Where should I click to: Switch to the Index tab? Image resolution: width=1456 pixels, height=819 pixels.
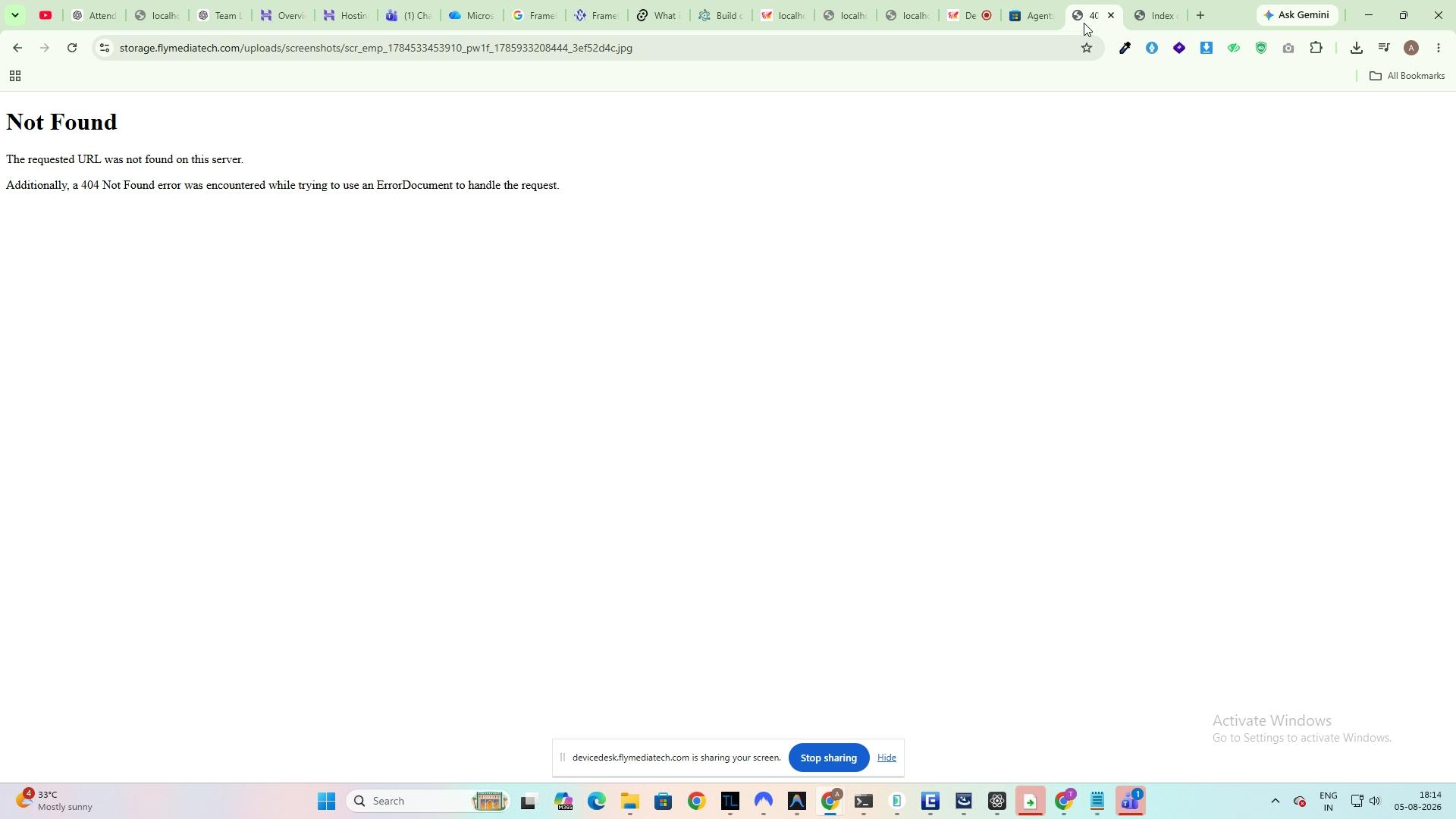[x=1156, y=15]
